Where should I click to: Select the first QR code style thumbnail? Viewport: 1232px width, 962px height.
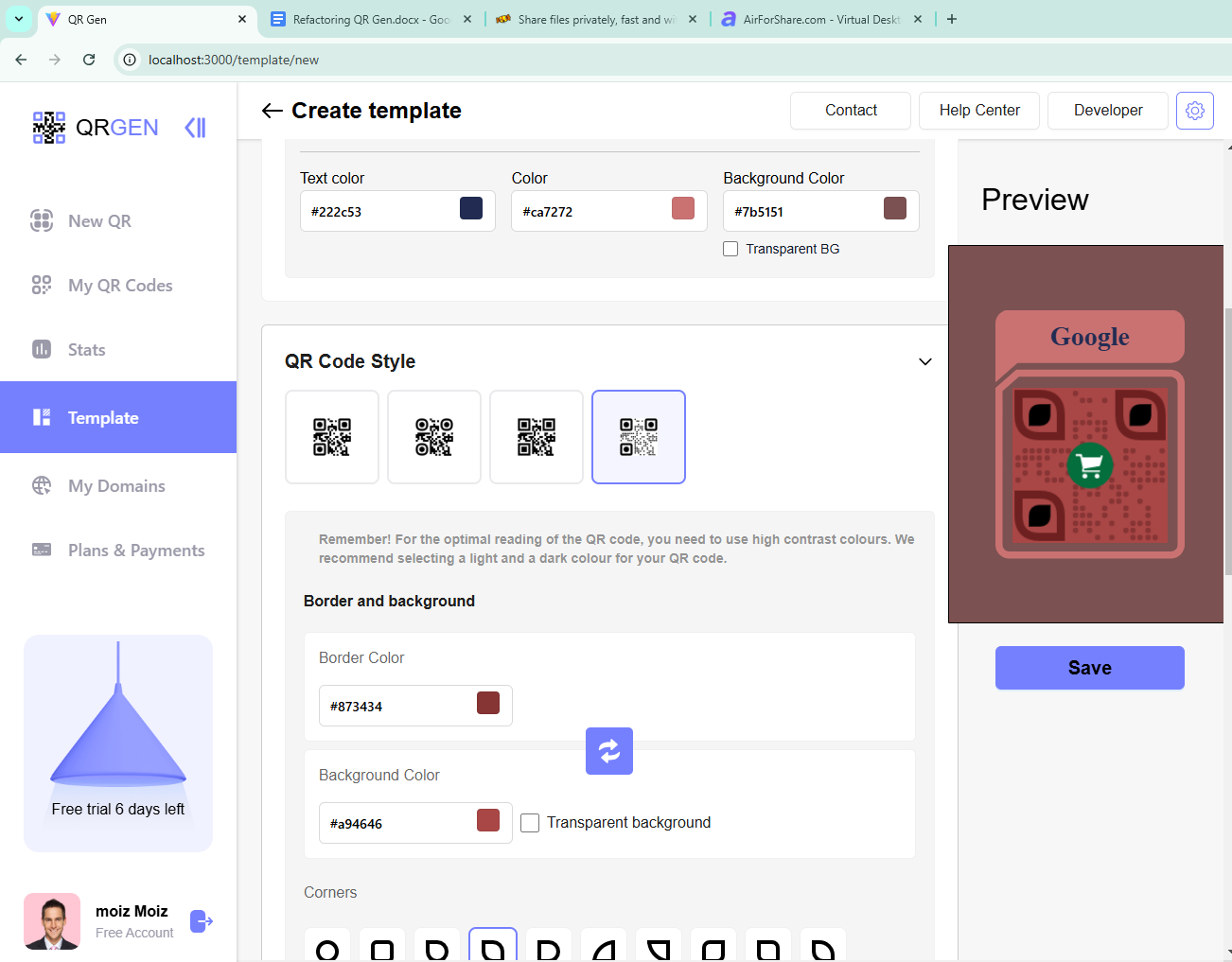pyautogui.click(x=332, y=437)
